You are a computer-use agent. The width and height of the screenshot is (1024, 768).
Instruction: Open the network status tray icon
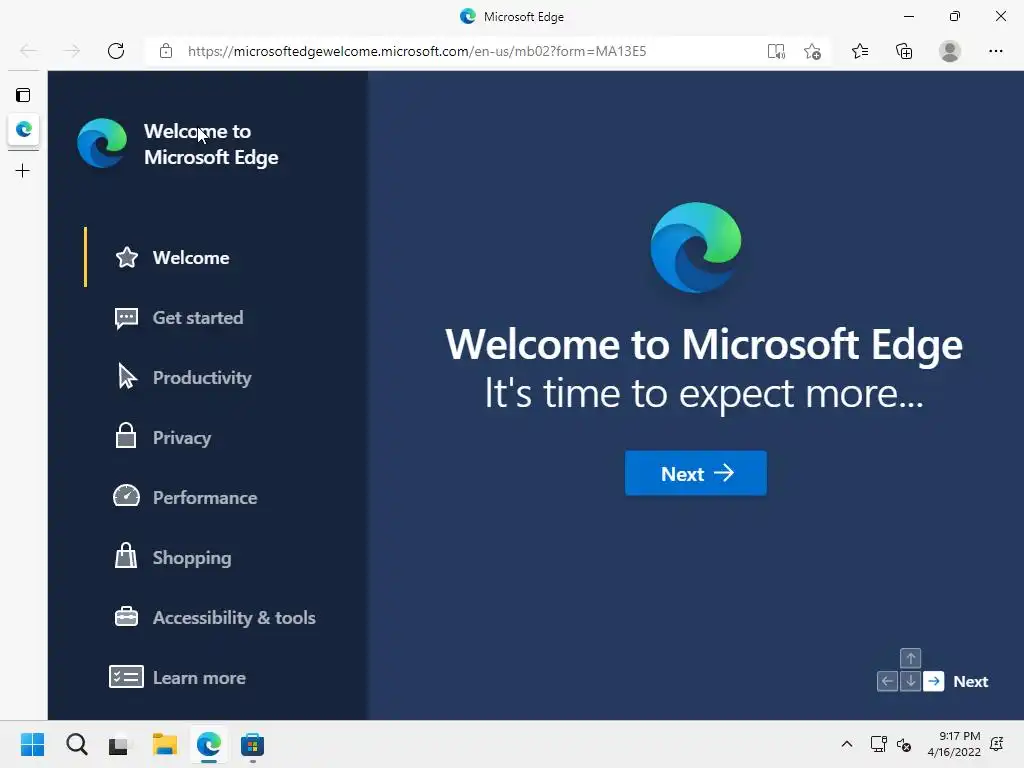coord(878,744)
